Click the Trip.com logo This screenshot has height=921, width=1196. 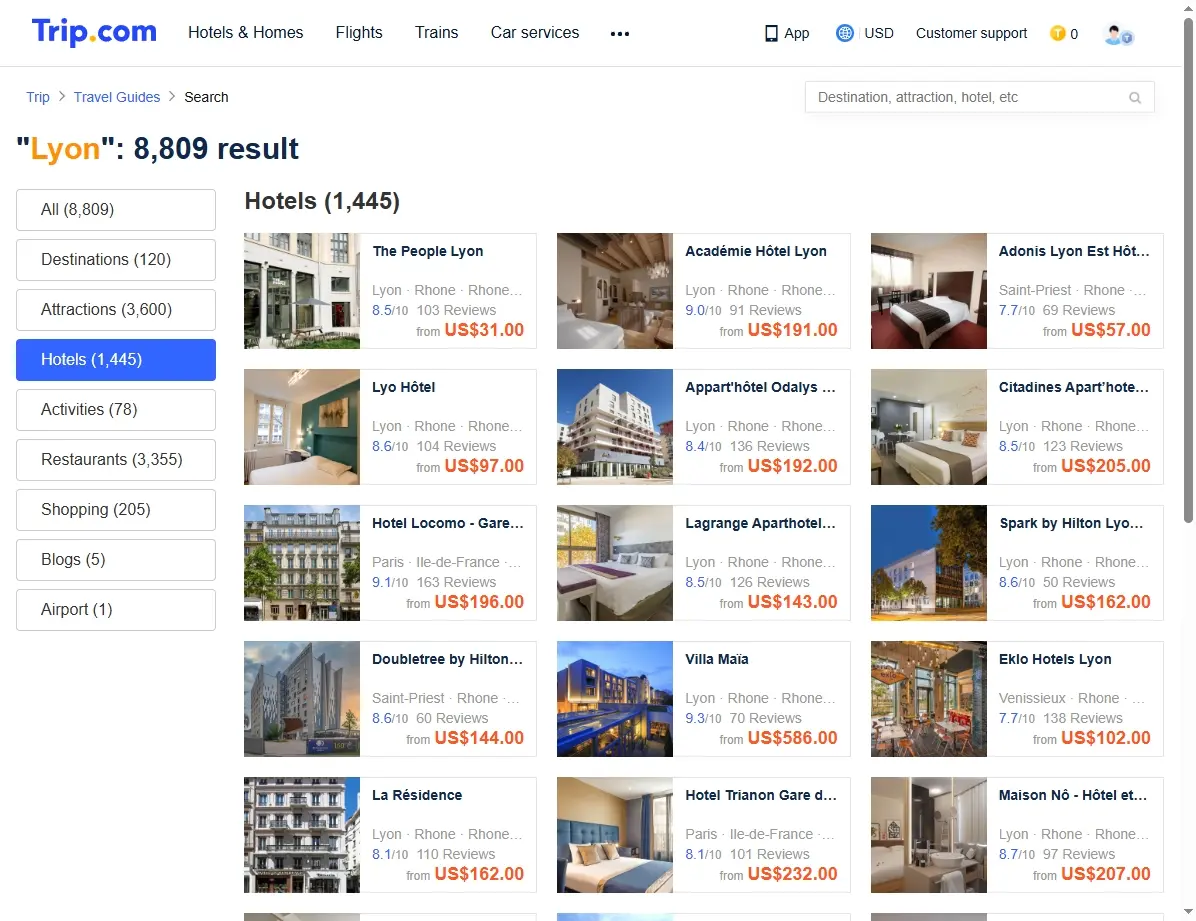click(x=94, y=32)
